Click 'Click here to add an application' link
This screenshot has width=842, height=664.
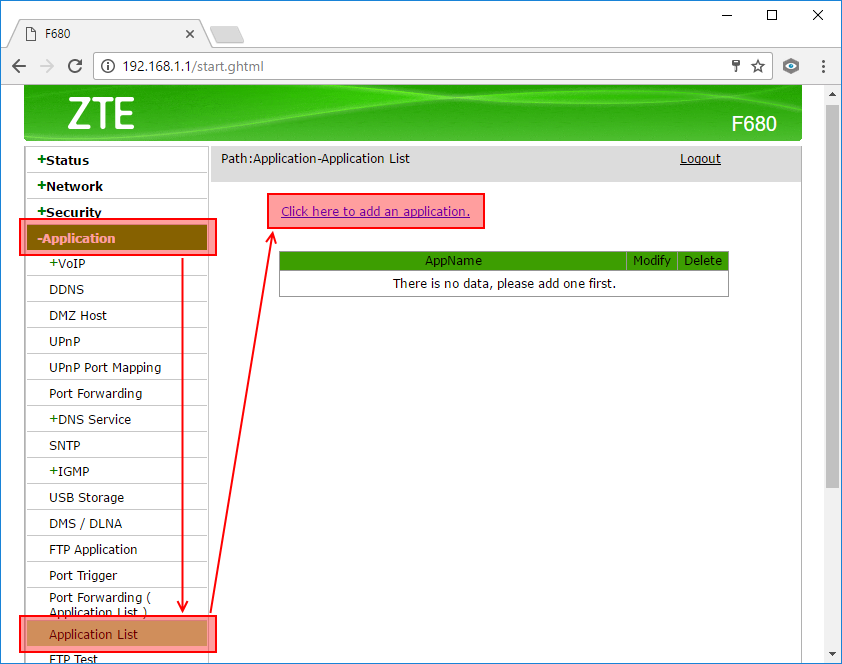pyautogui.click(x=375, y=211)
